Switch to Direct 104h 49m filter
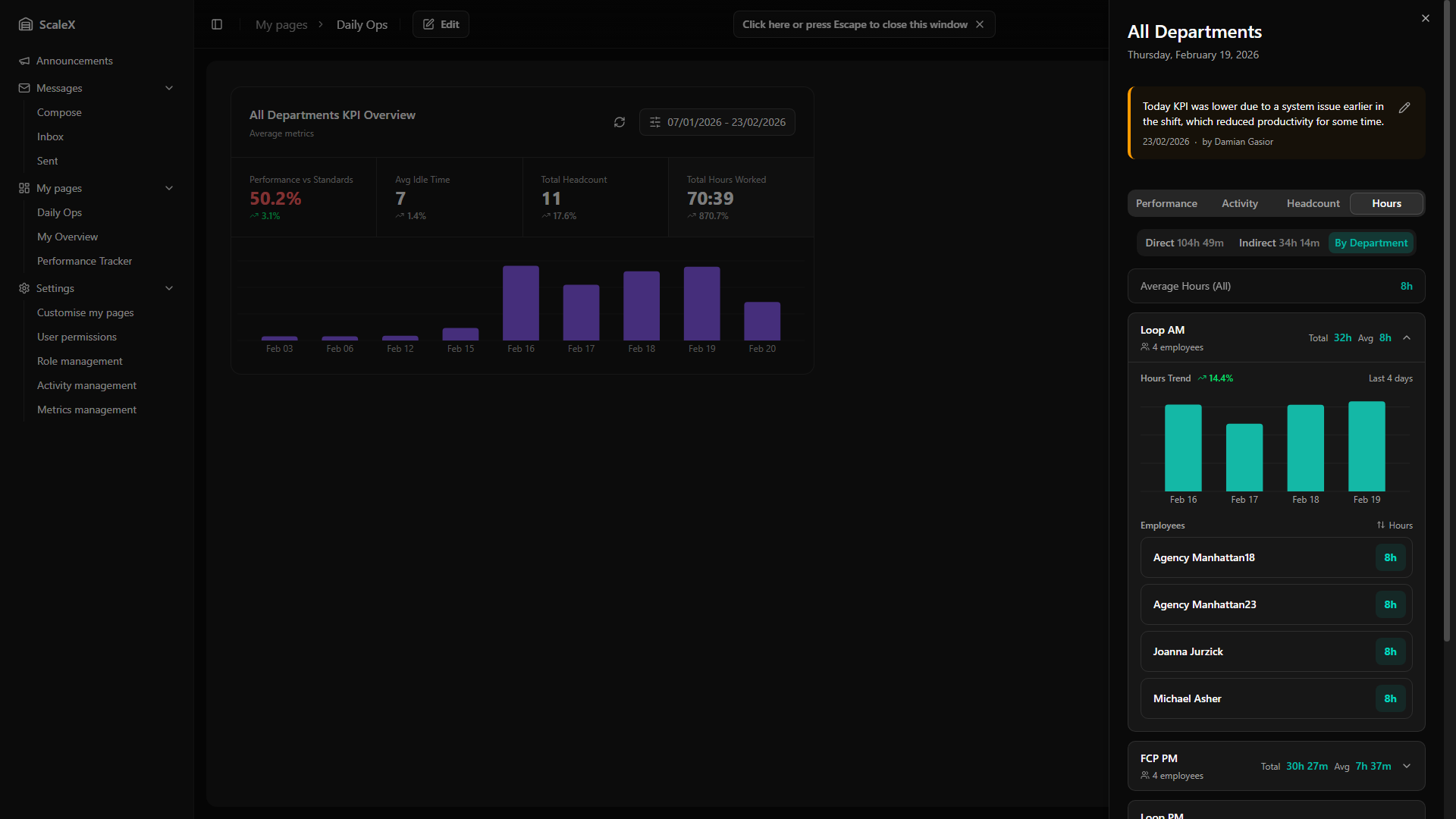Image resolution: width=1456 pixels, height=819 pixels. [1184, 243]
